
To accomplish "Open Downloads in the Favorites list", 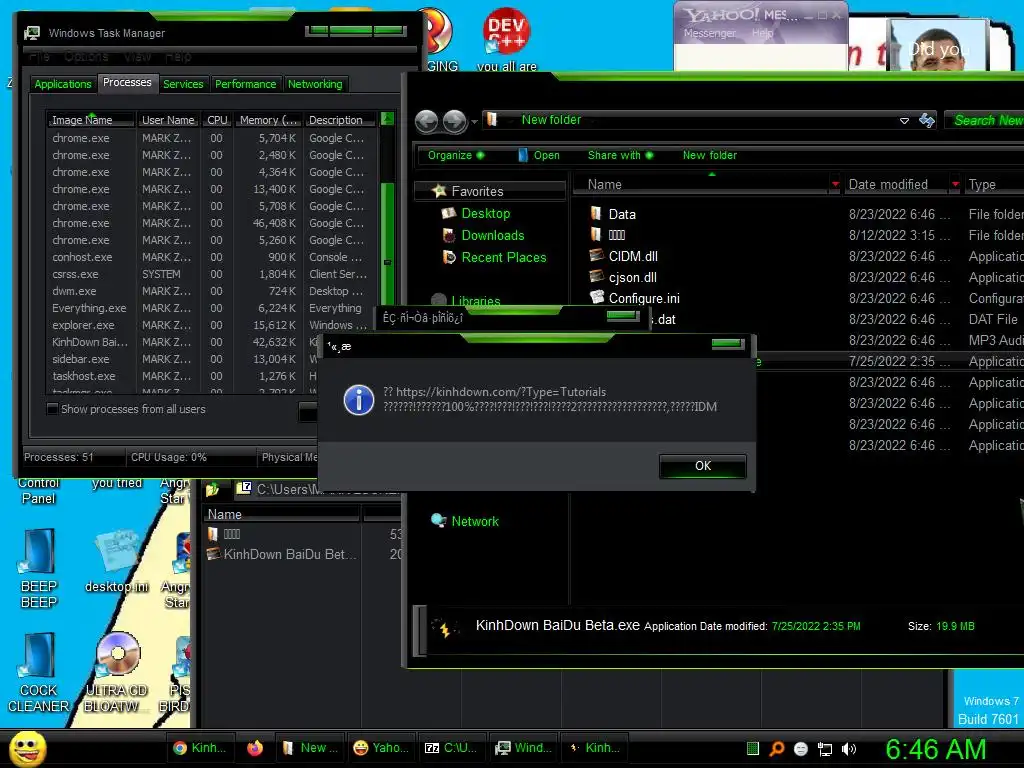I will pyautogui.click(x=492, y=236).
